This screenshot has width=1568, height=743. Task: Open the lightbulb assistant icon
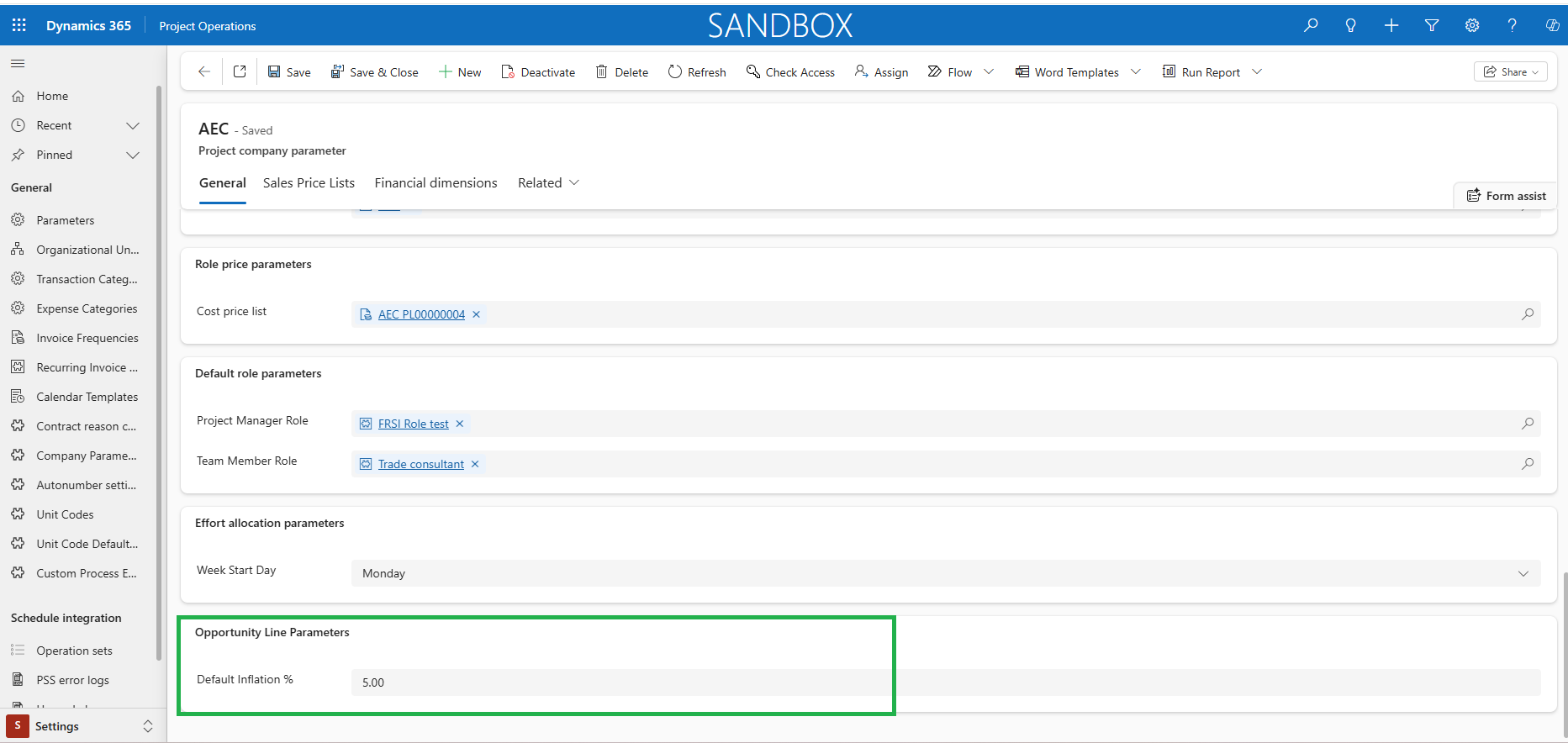pos(1351,25)
